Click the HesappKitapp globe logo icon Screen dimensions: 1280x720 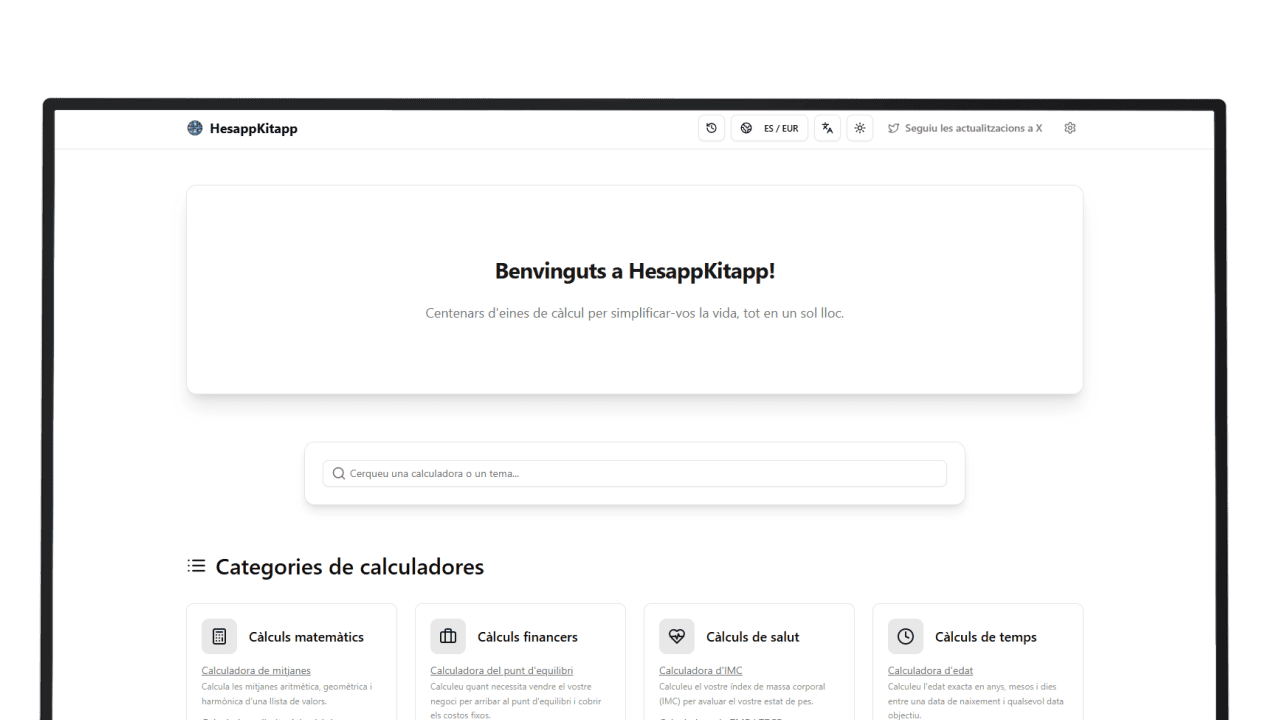click(195, 128)
